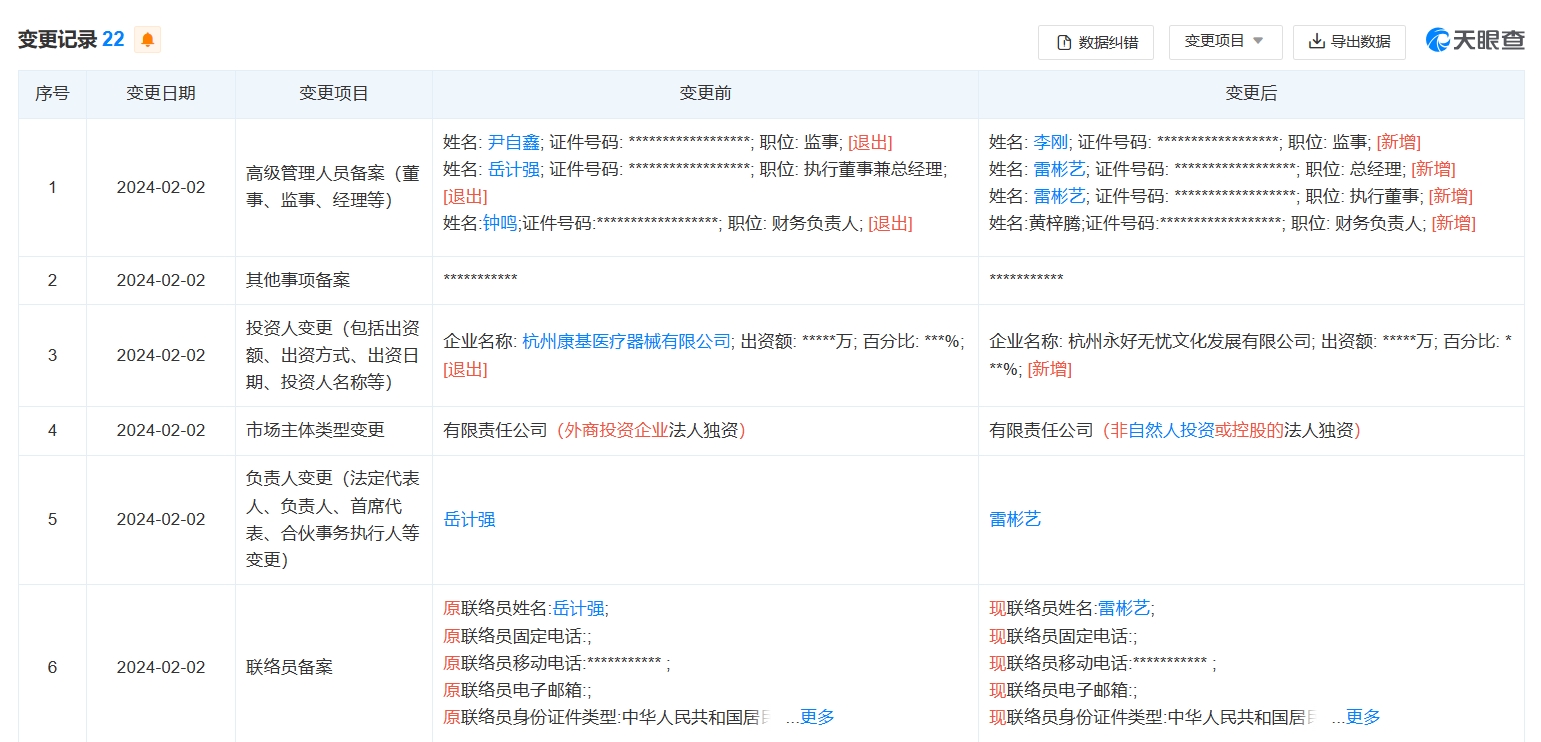Click 投资人变更 cell in row 3
This screenshot has width=1541, height=742.
(334, 355)
